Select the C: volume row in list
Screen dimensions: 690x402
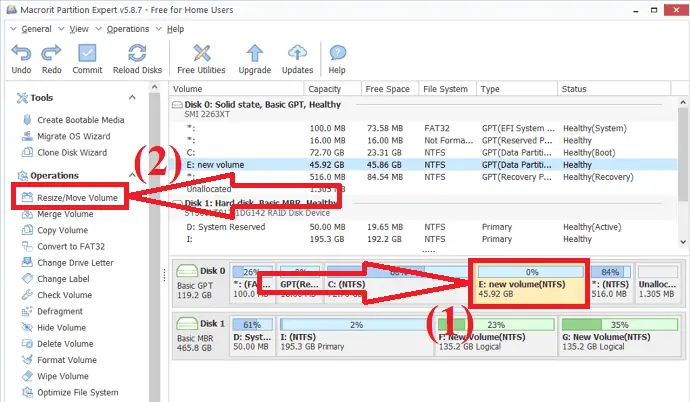[423, 153]
